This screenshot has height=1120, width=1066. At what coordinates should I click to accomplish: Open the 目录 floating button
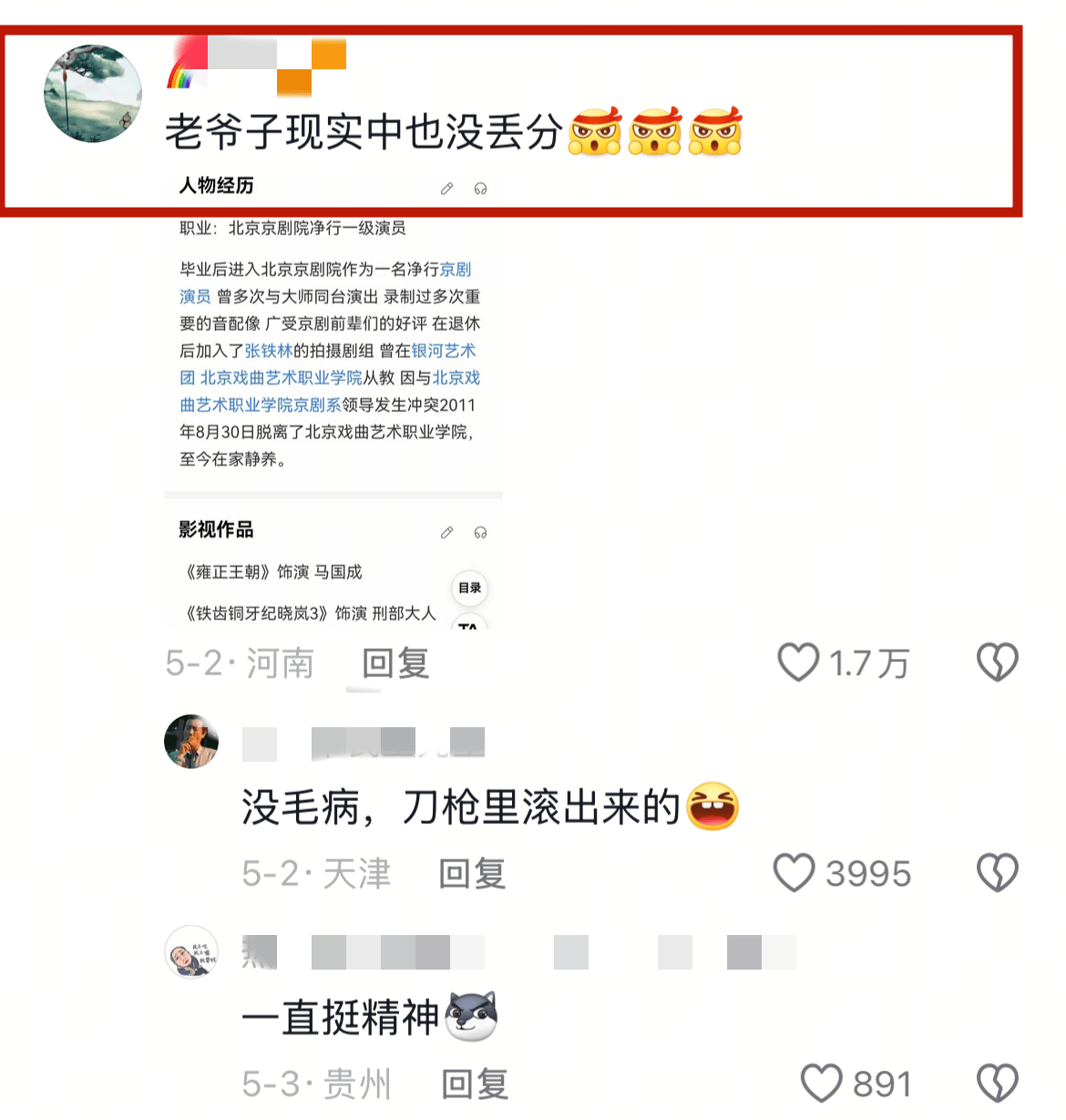tap(469, 588)
